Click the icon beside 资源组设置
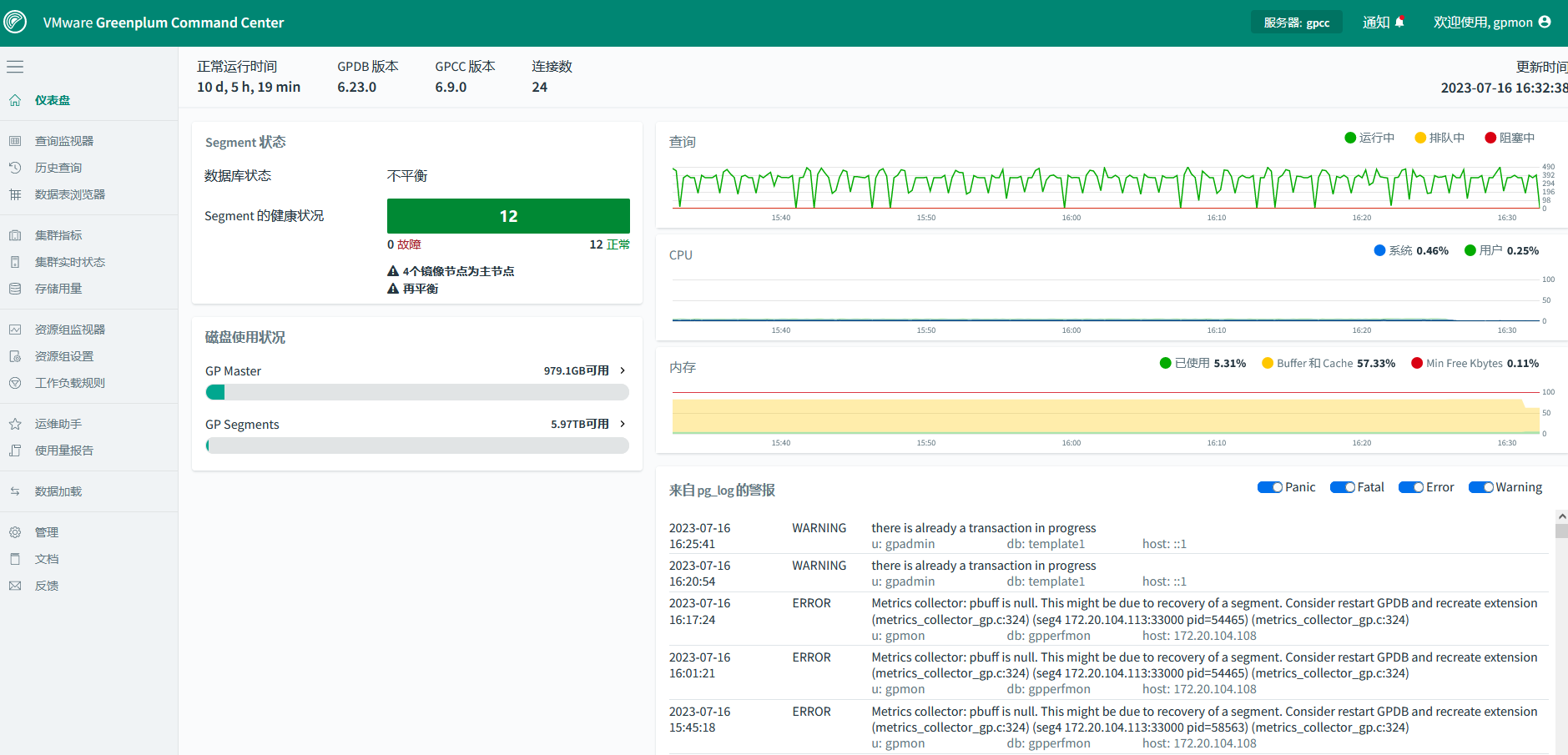This screenshot has width=1568, height=755. (x=15, y=356)
